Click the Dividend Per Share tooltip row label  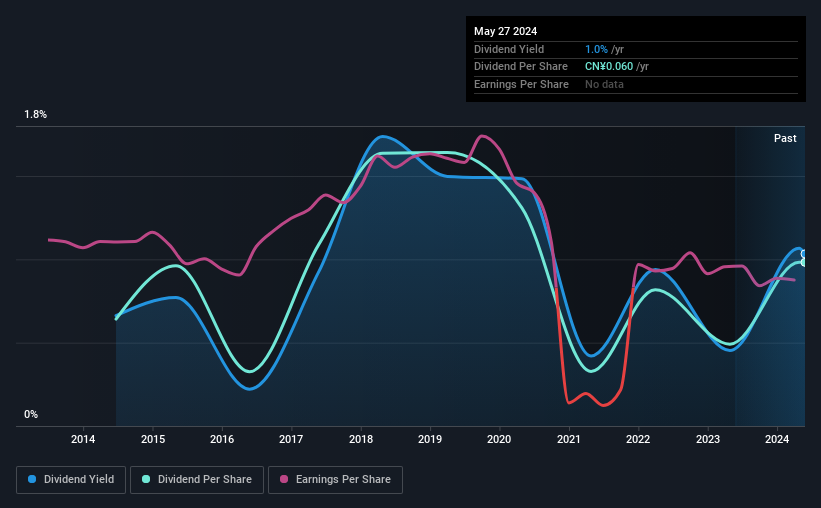point(520,67)
